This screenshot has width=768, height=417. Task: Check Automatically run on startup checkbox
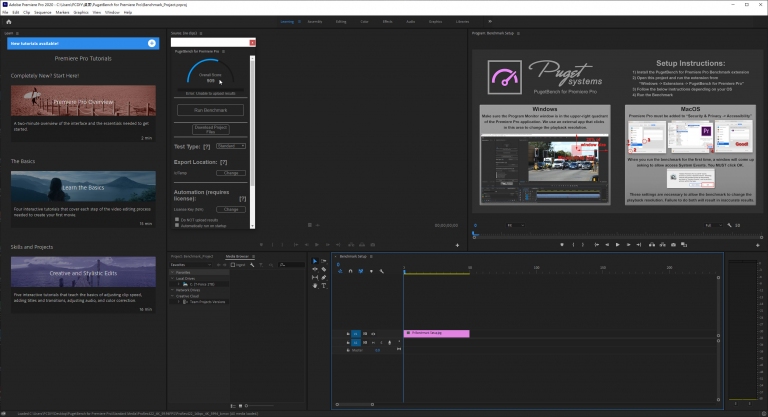tap(177, 225)
